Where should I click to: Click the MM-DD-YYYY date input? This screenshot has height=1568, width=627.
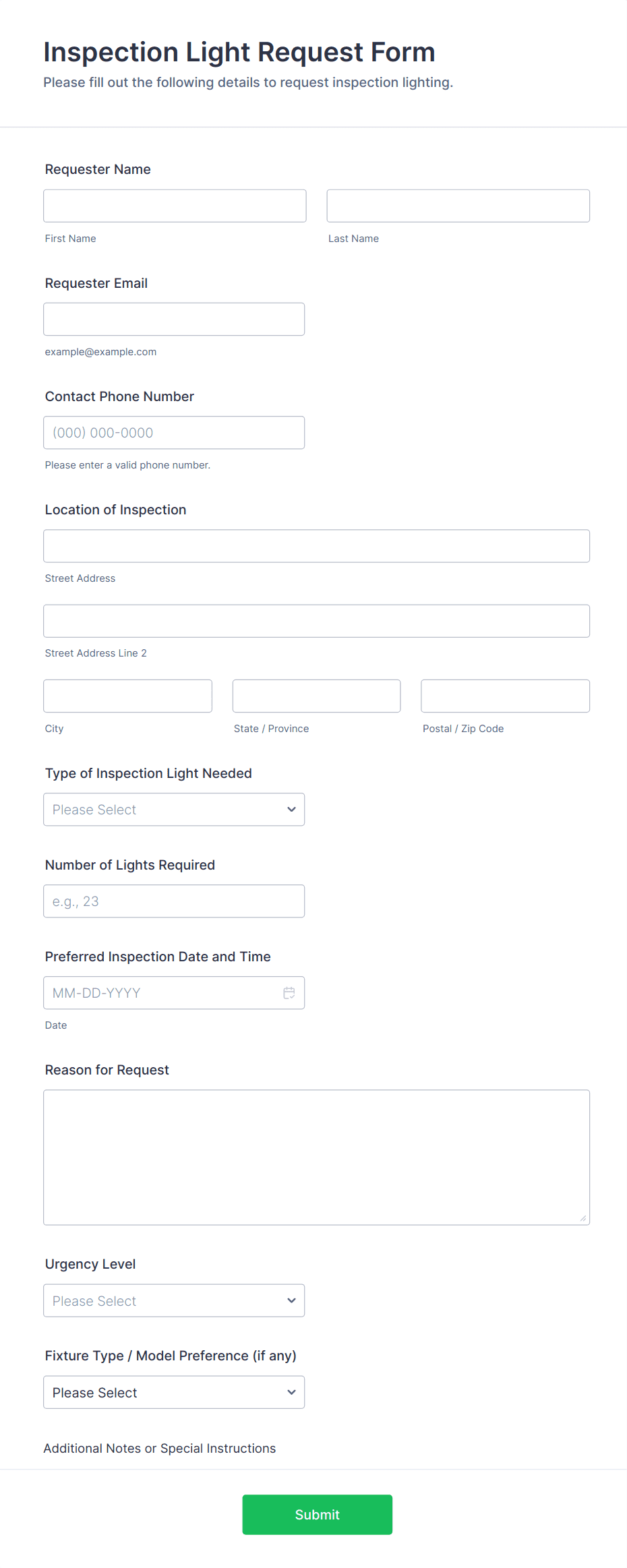[162, 993]
